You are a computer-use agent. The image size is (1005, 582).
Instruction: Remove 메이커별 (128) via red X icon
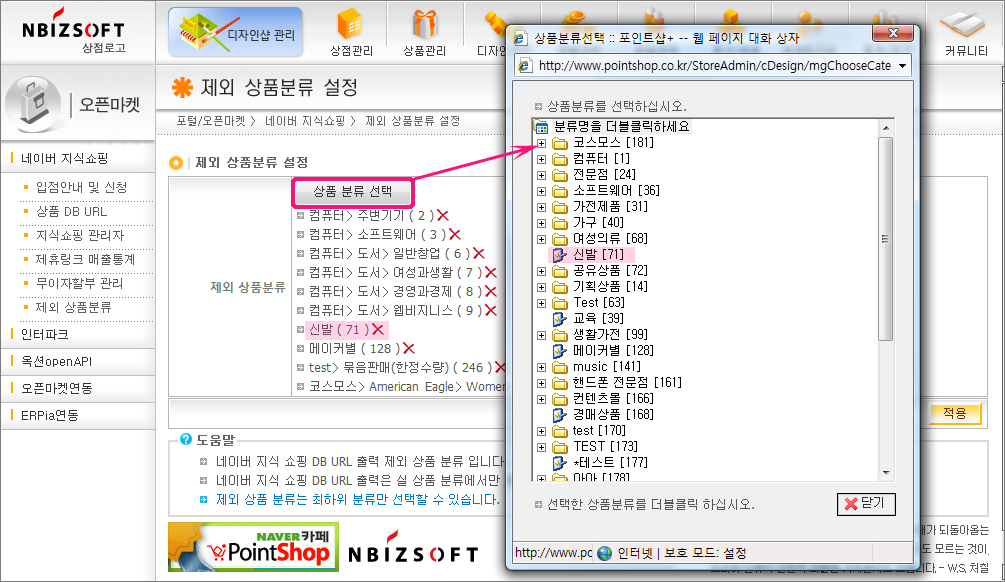[x=410, y=349]
